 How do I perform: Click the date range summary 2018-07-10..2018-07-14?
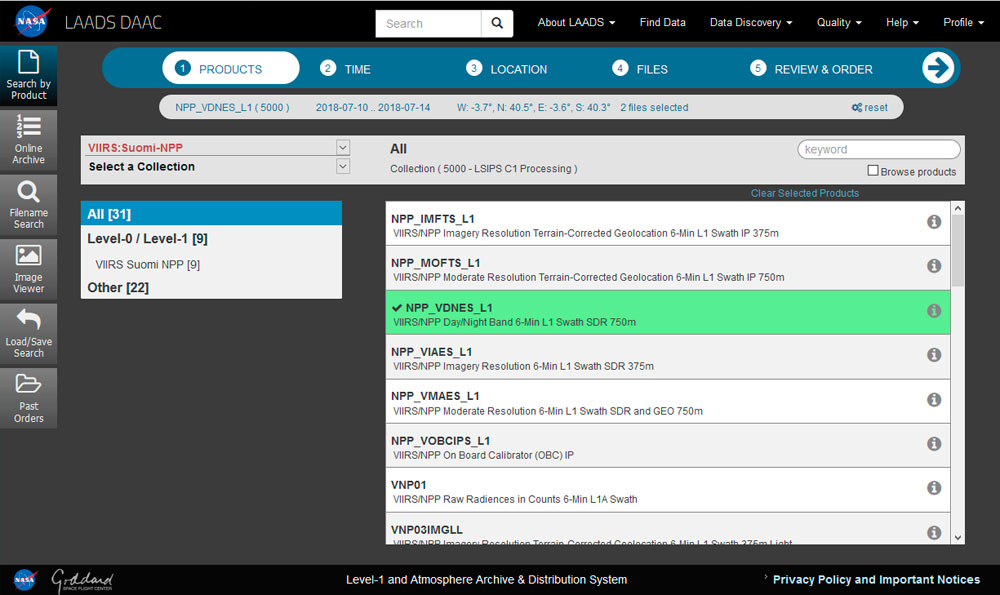point(372,107)
